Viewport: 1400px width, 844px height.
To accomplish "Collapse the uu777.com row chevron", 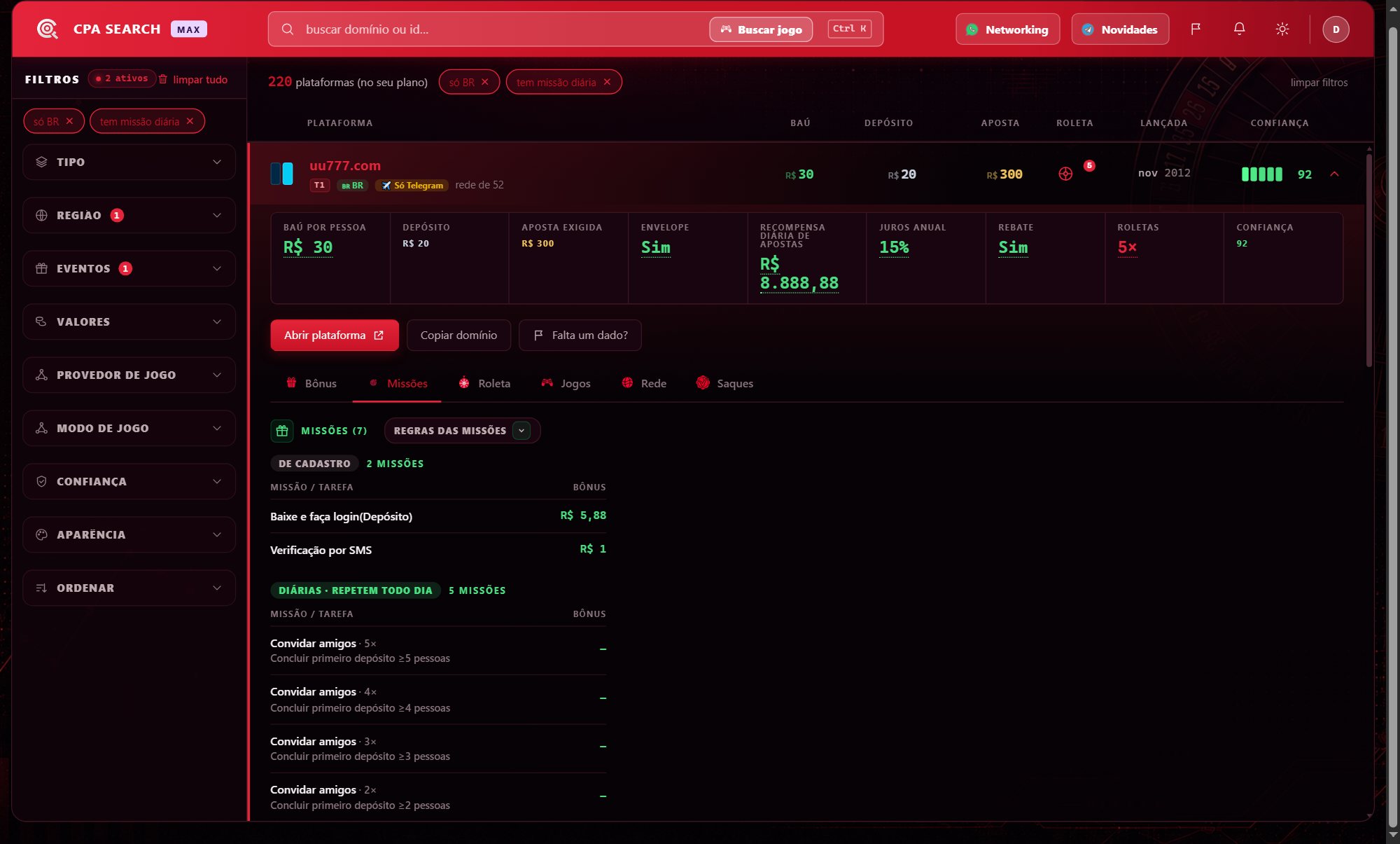I will click(x=1334, y=174).
